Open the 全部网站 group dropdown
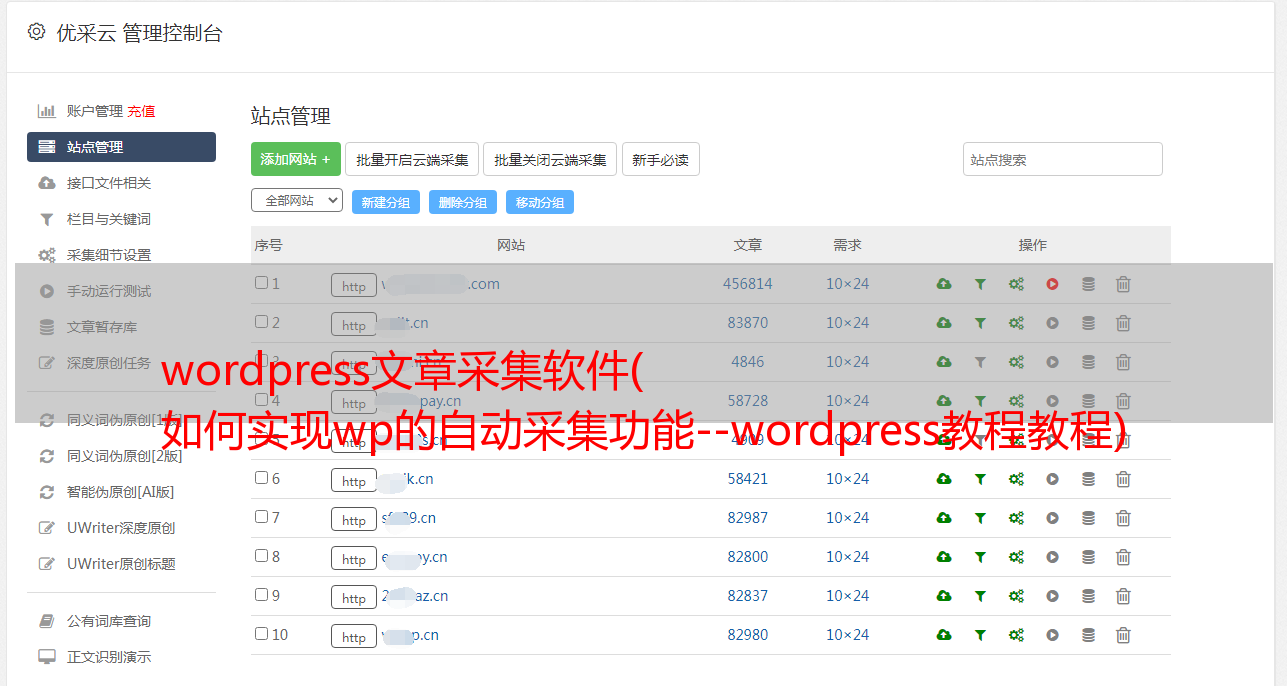 [297, 201]
